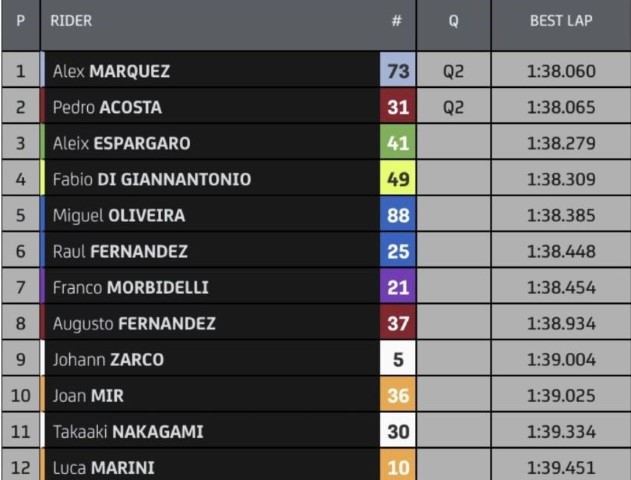631x480 pixels.
Task: Click the green number 41 badge
Action: (x=398, y=143)
